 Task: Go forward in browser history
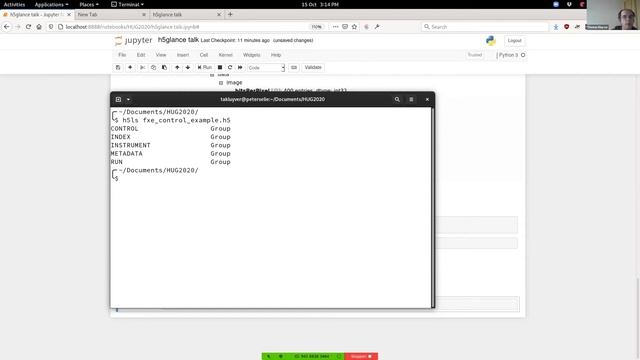18,27
